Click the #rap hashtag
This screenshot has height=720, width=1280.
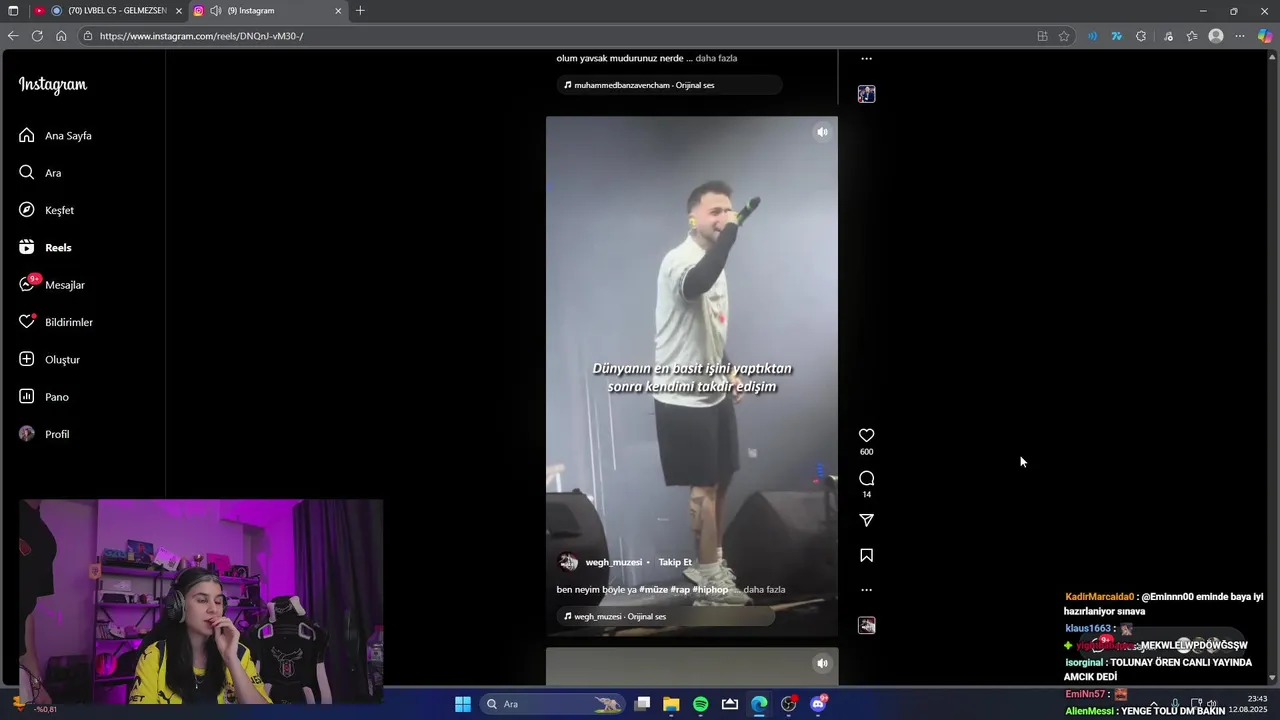(x=680, y=590)
